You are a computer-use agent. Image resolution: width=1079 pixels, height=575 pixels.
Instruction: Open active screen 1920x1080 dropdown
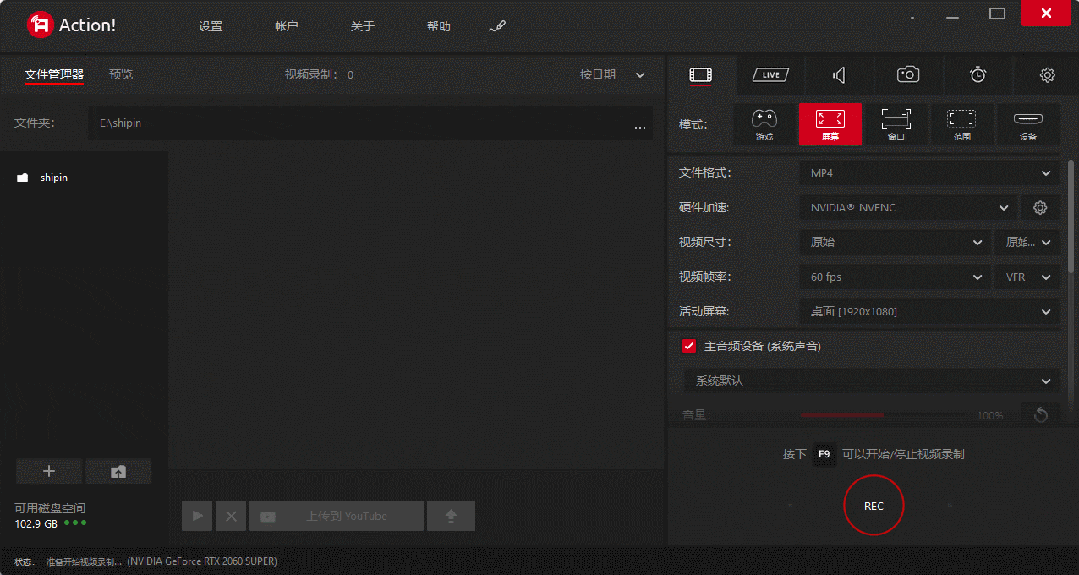point(930,312)
